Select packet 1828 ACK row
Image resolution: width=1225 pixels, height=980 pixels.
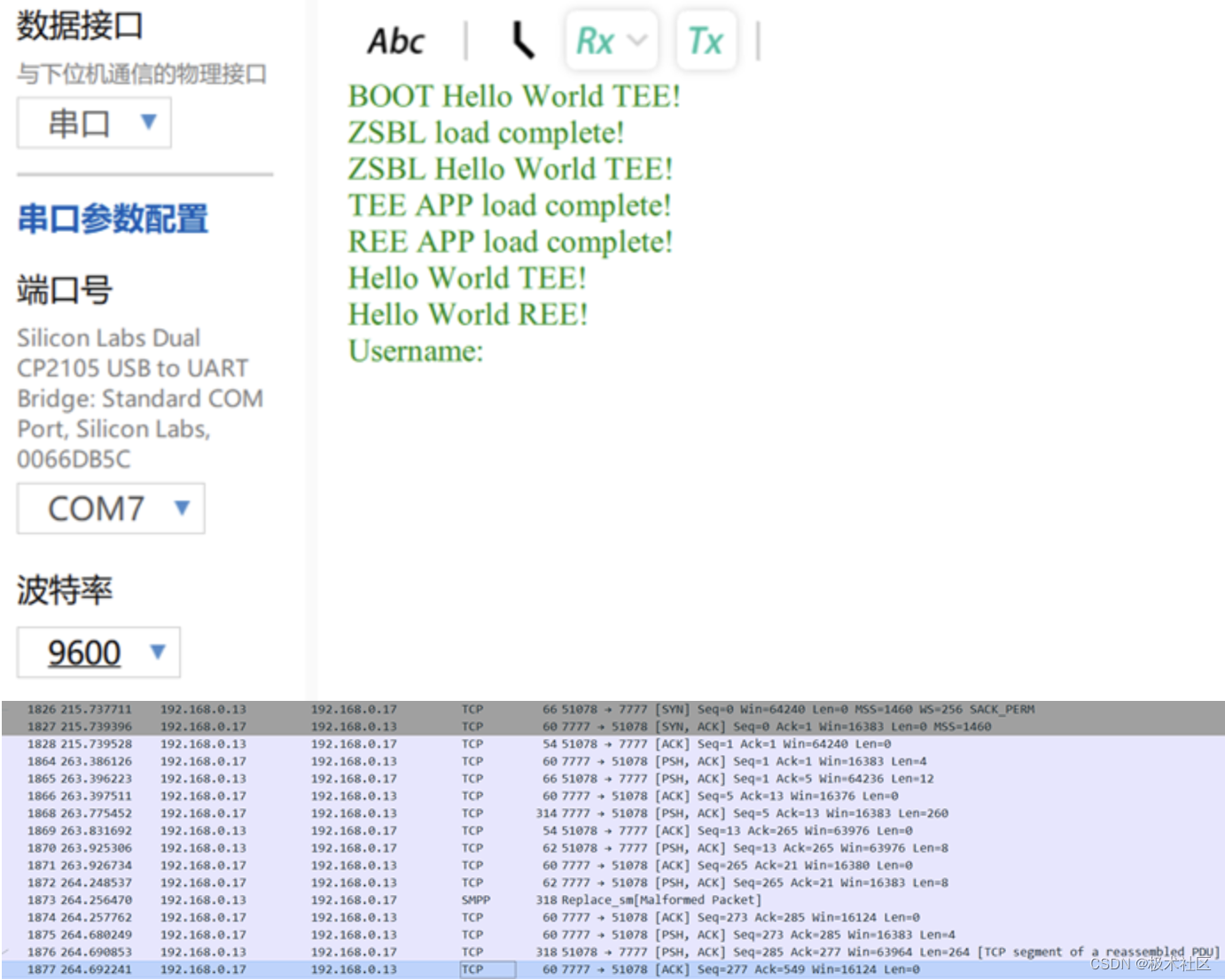tap(612, 743)
